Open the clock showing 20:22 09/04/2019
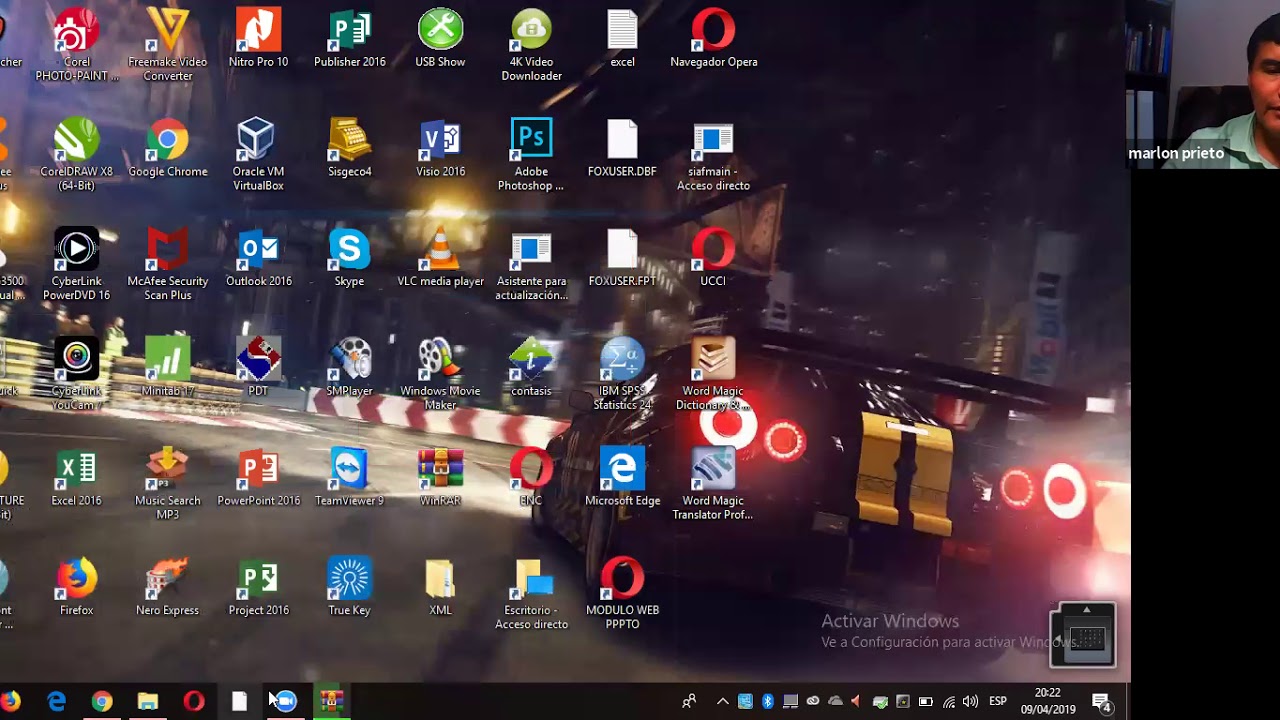 coord(1047,701)
